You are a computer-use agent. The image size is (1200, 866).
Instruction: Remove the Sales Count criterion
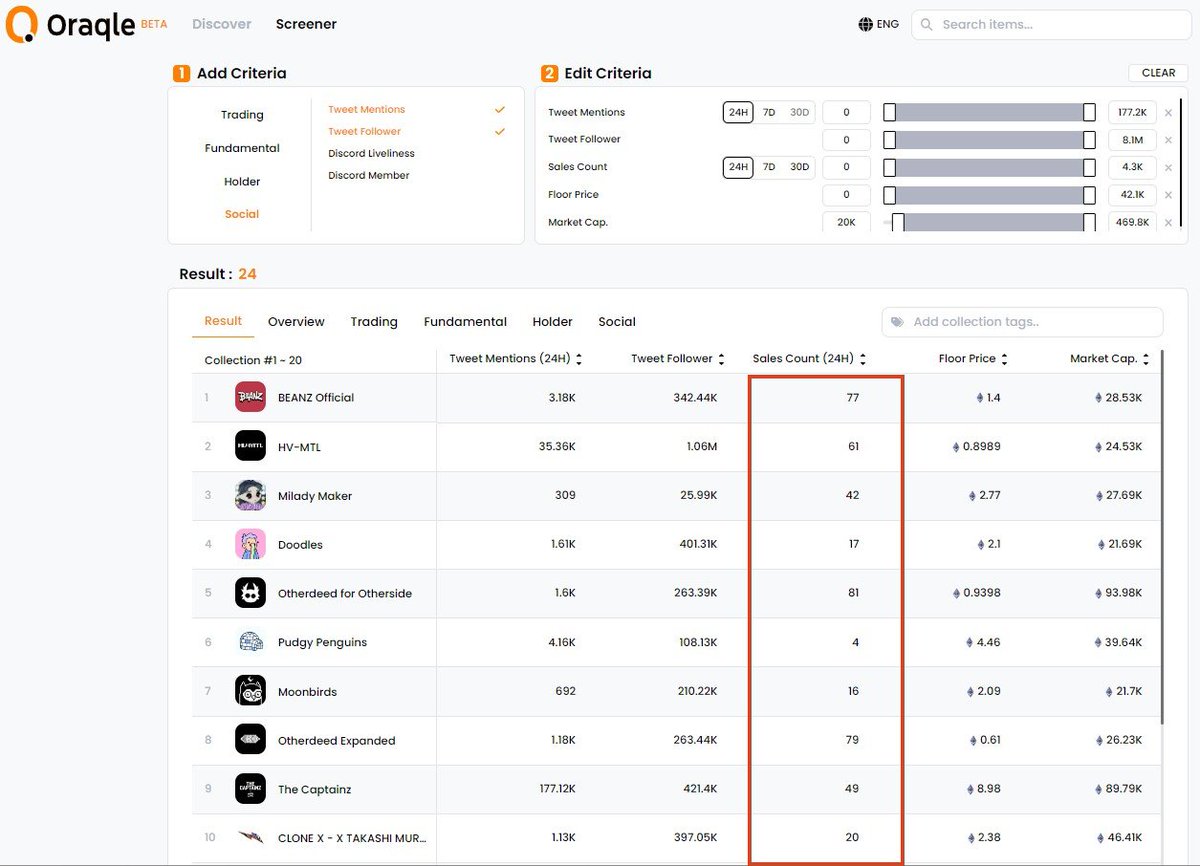click(1168, 167)
